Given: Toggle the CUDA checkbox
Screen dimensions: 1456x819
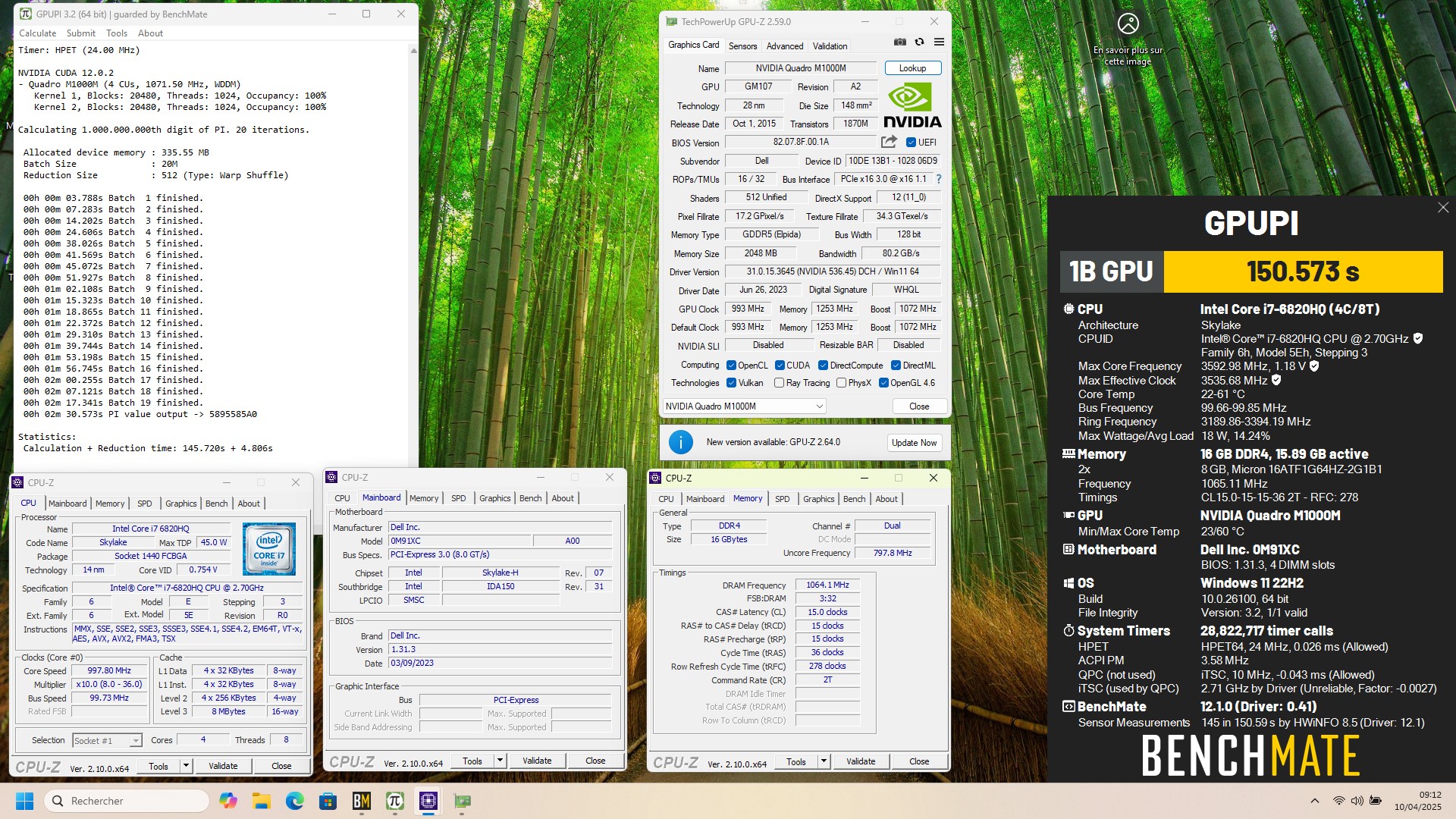Looking at the screenshot, I should (x=780, y=366).
